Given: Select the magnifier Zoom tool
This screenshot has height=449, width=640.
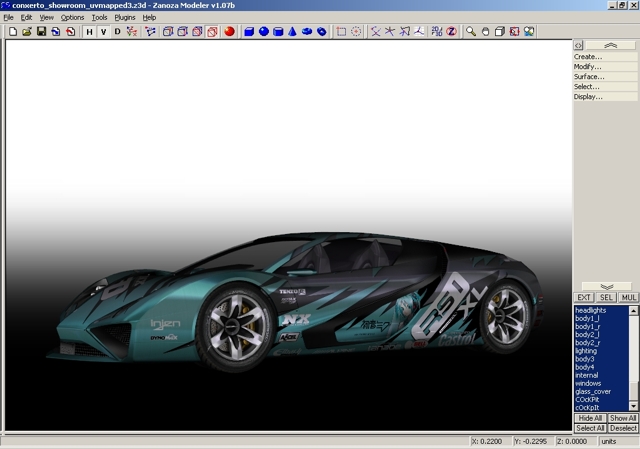Looking at the screenshot, I should pos(471,32).
